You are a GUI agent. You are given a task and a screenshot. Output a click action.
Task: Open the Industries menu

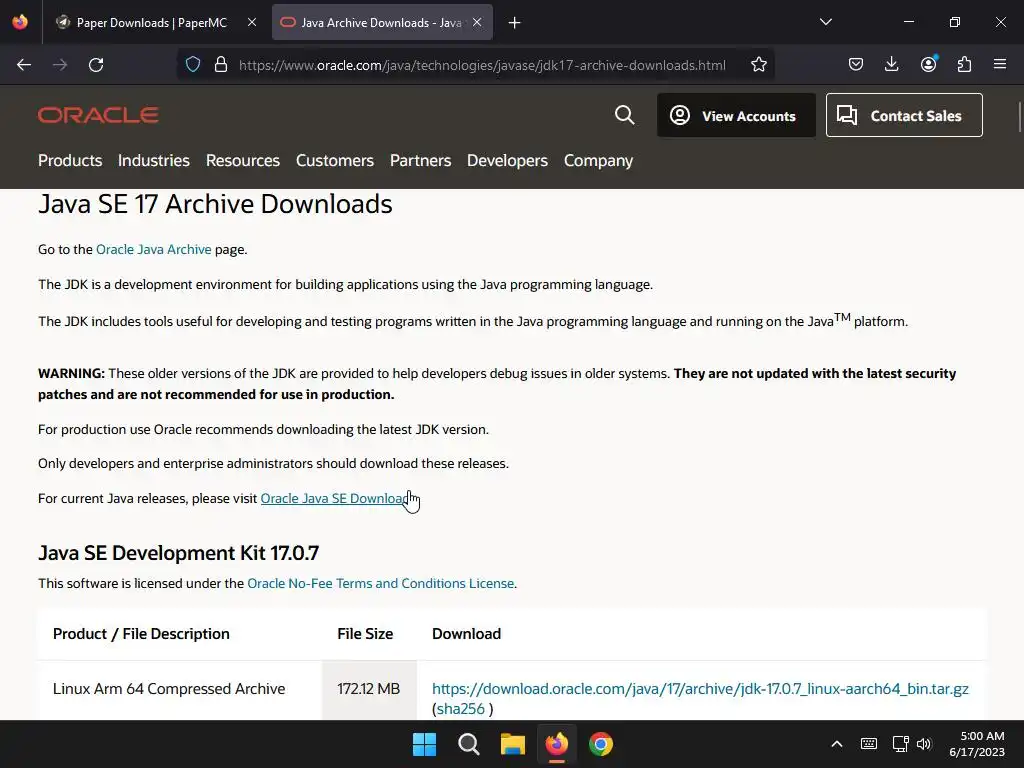153,161
